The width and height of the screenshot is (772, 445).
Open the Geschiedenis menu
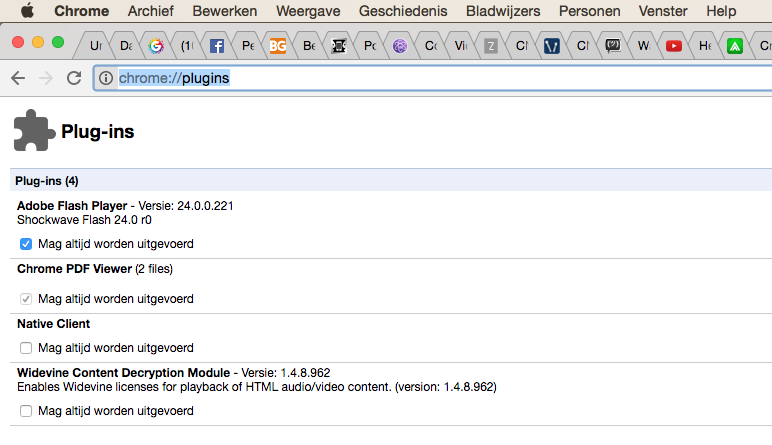coord(403,11)
